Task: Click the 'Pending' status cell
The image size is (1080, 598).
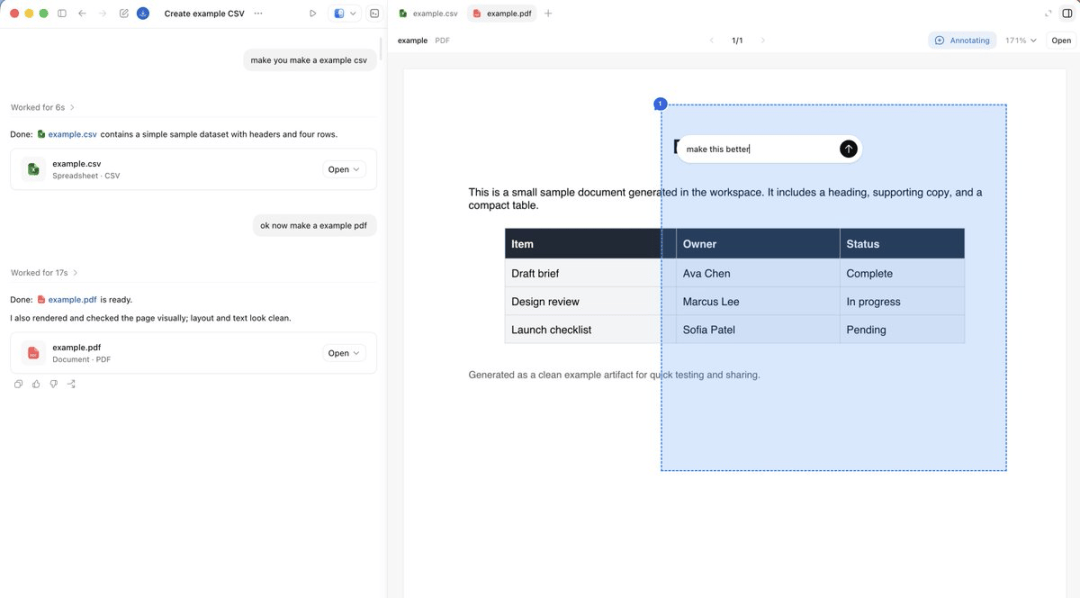Action: (902, 330)
